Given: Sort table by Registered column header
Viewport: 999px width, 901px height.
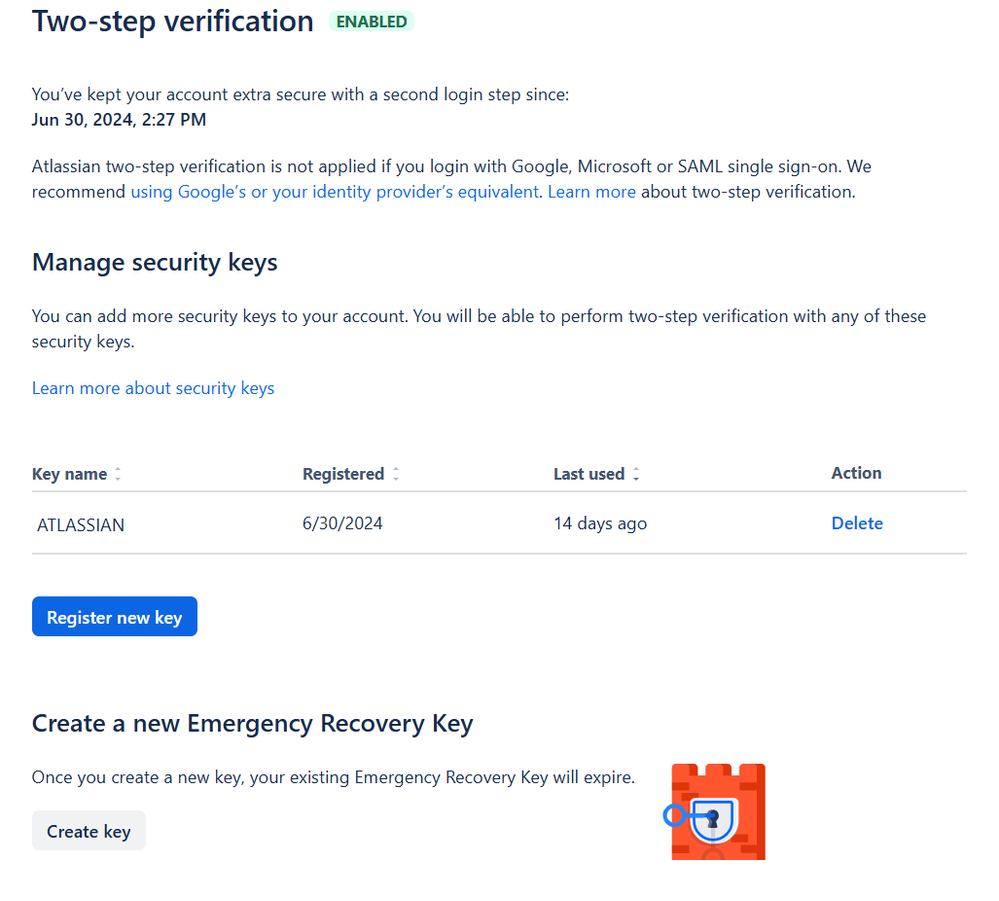Looking at the screenshot, I should point(343,474).
